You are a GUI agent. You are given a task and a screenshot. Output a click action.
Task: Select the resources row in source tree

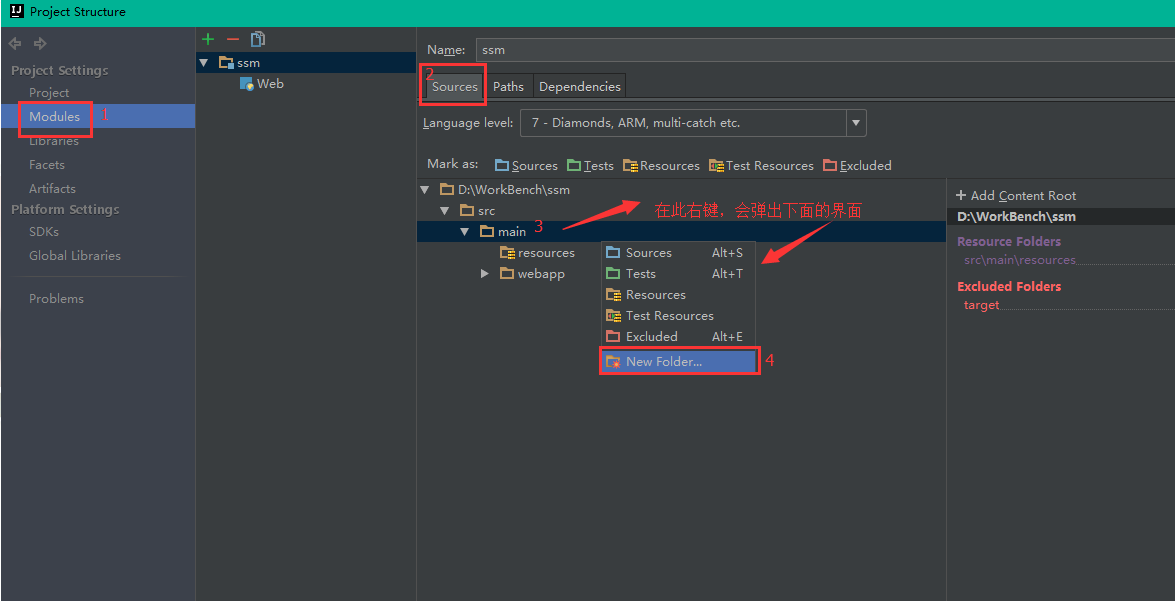[x=546, y=253]
